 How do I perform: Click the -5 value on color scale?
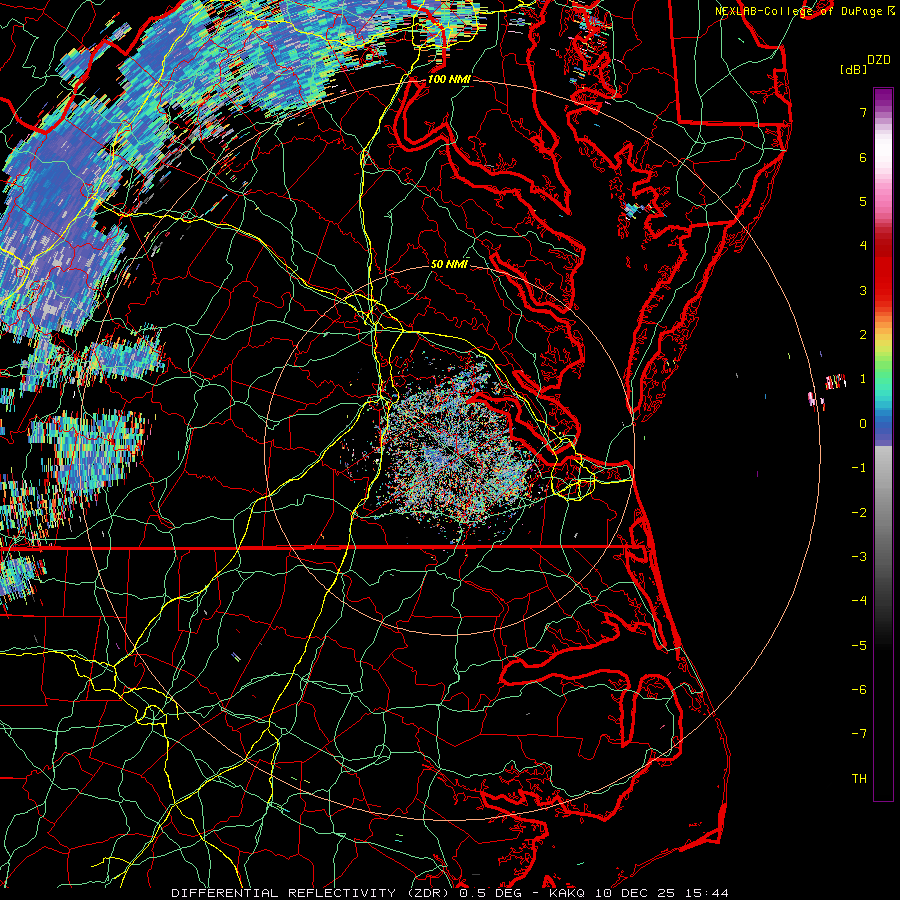pyautogui.click(x=859, y=646)
